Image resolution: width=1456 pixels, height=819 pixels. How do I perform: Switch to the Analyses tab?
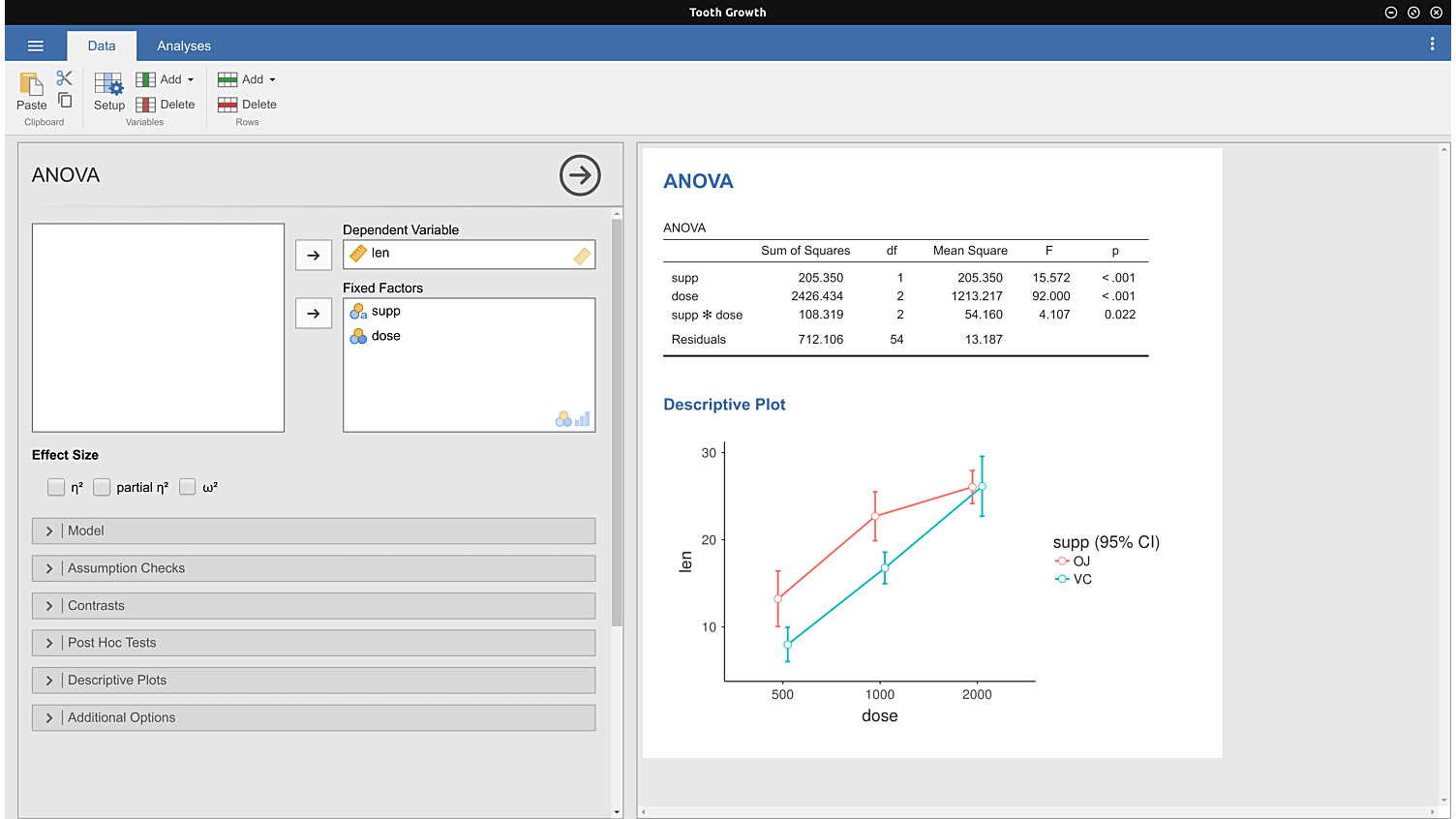[x=184, y=45]
